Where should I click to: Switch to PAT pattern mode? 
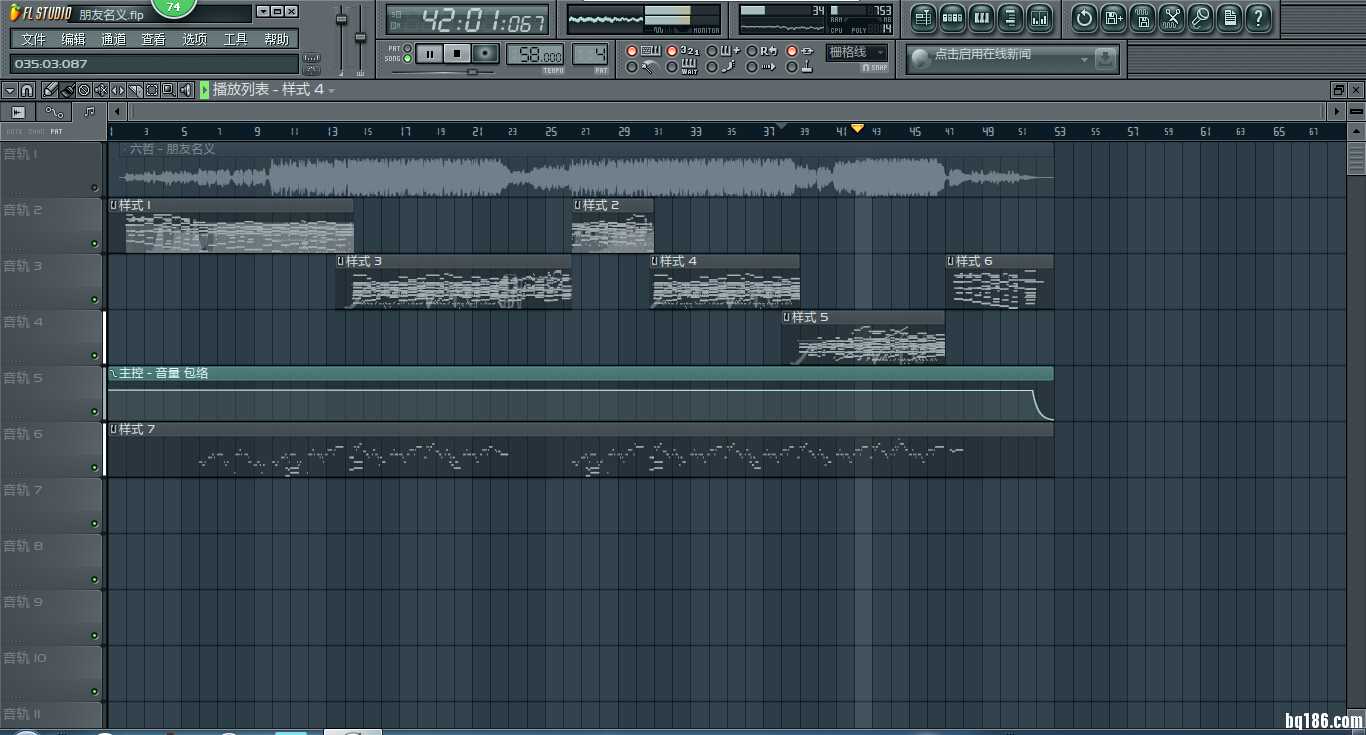(x=407, y=48)
